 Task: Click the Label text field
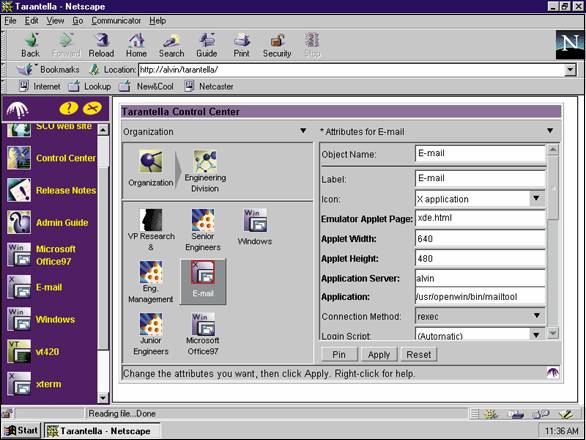pos(480,178)
